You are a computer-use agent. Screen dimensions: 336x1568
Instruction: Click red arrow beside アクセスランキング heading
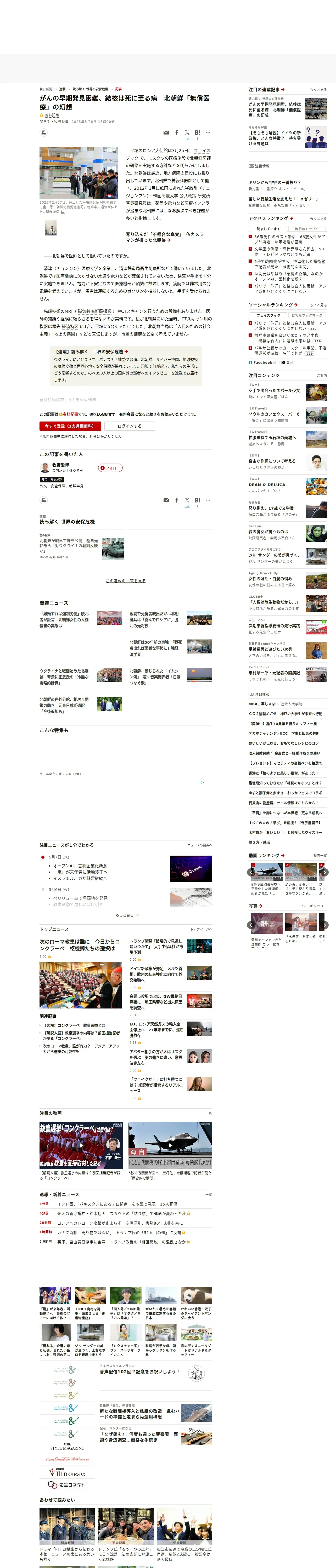click(x=292, y=218)
